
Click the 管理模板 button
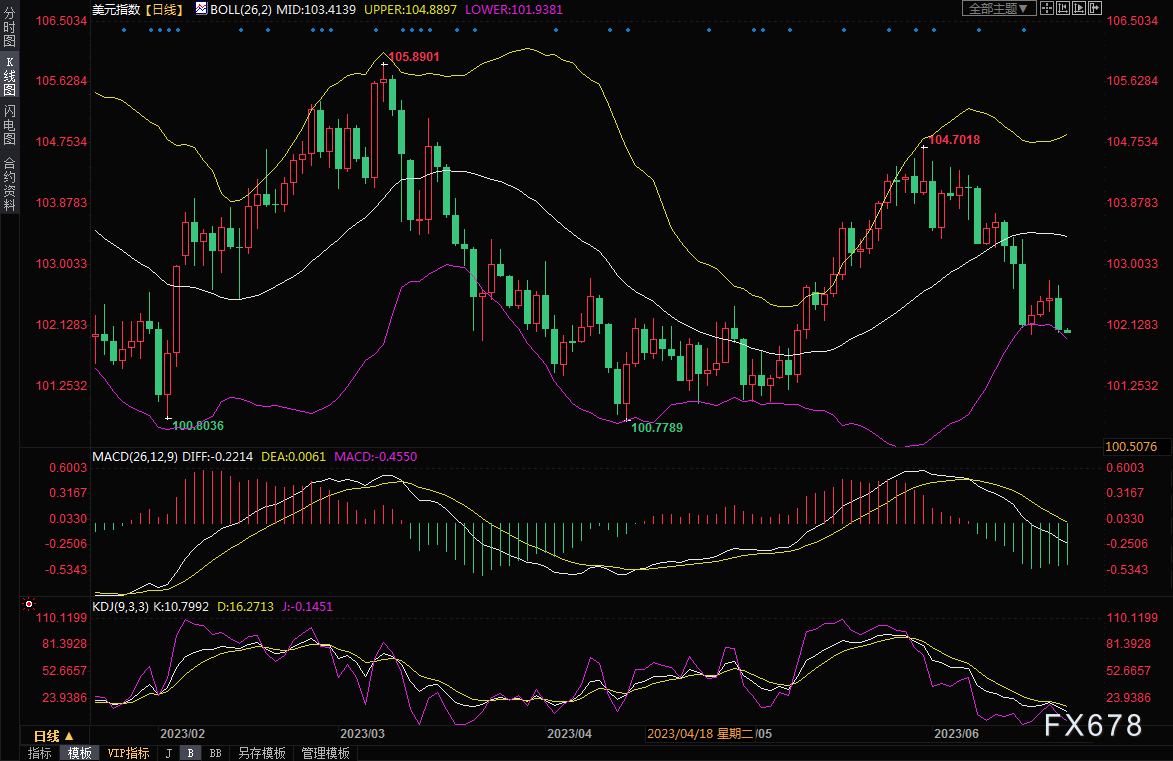[x=326, y=753]
